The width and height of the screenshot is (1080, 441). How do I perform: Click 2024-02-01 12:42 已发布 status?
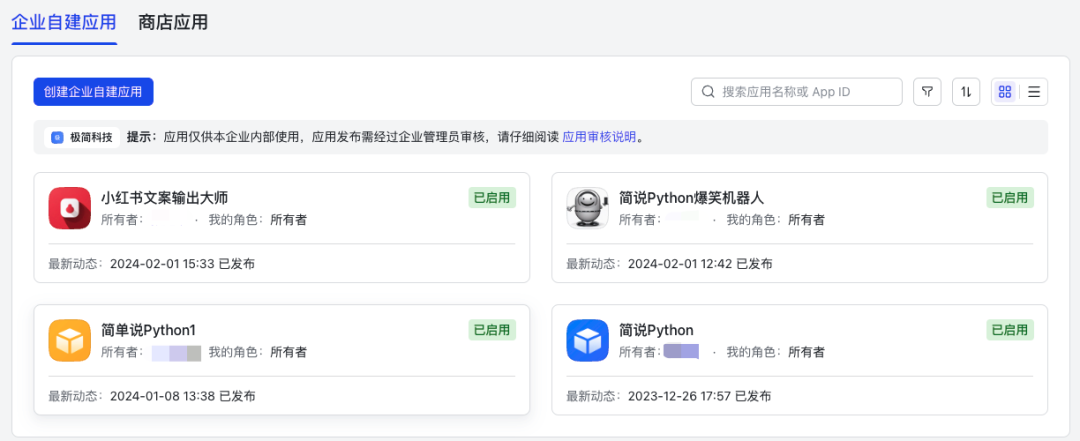coord(700,264)
